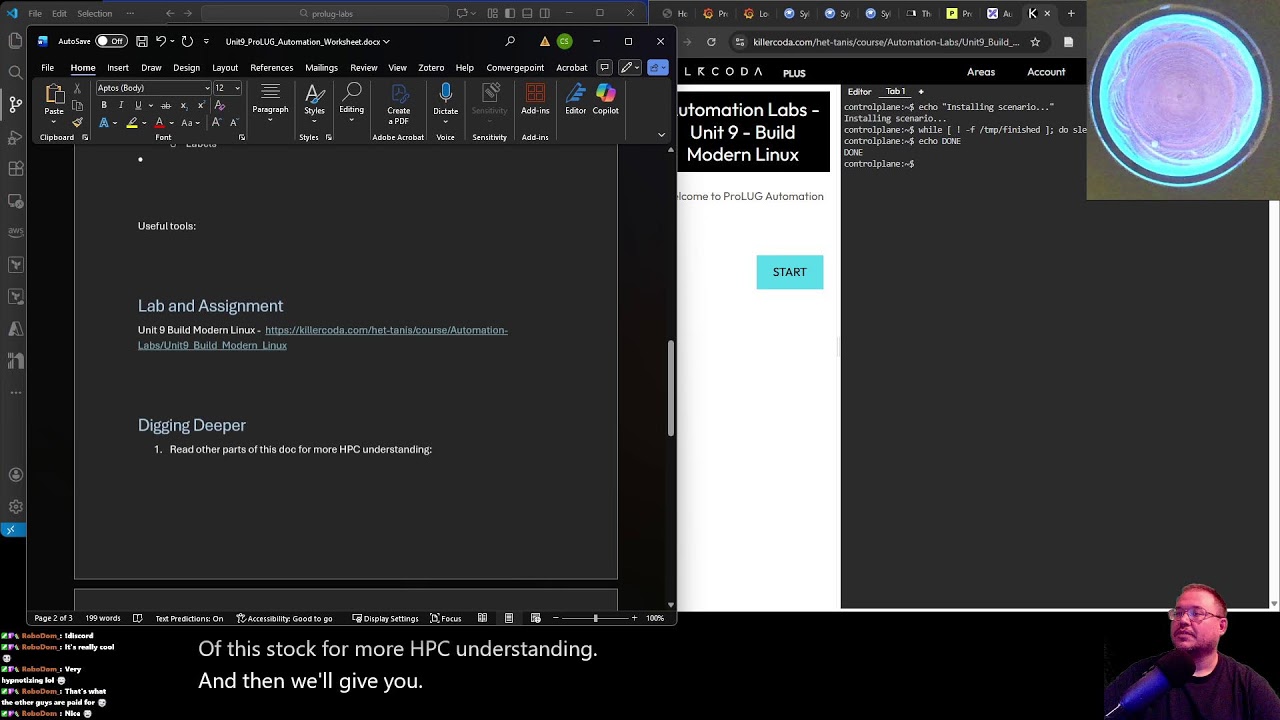Click the VS Code settings gear icon
1280x720 pixels.
pyautogui.click(x=15, y=507)
